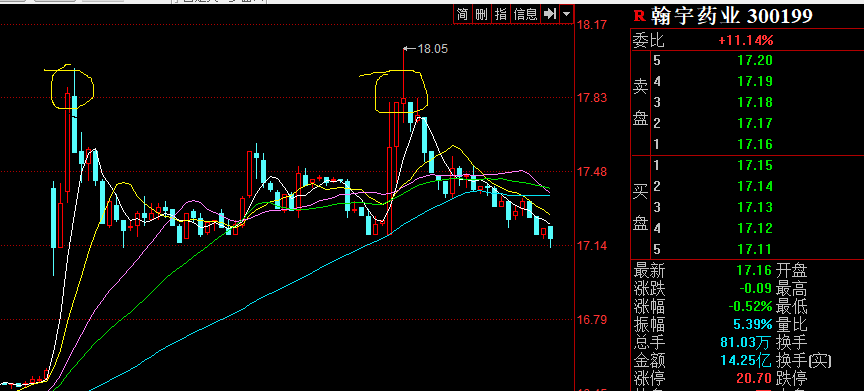Select the stock title 翰宇药业 300199
Image resolution: width=864 pixels, height=391 pixels.
pos(731,16)
